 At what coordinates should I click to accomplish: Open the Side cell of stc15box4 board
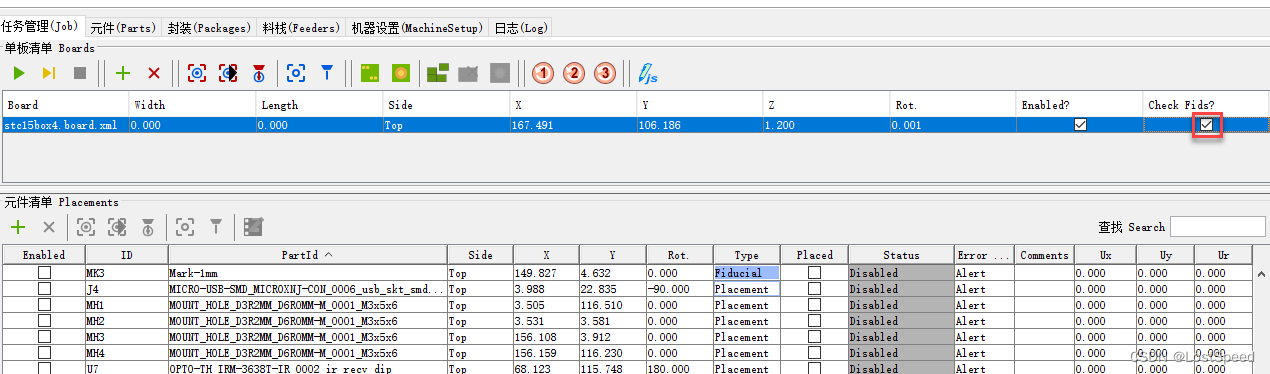click(446, 126)
